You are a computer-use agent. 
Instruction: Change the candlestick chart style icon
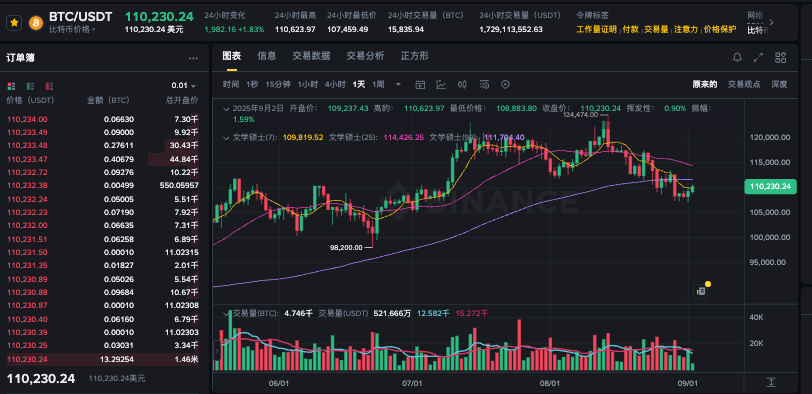coord(463,84)
